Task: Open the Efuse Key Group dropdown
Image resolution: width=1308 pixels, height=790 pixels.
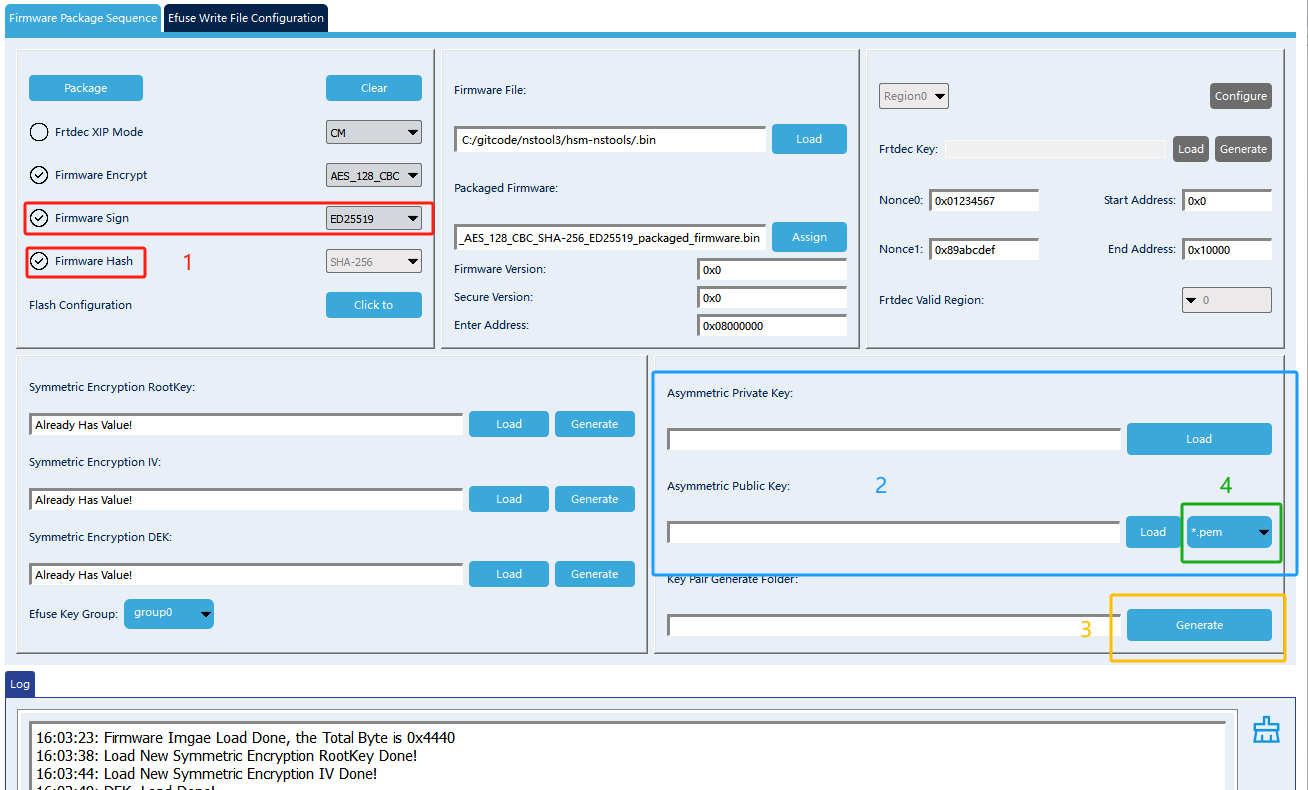Action: pos(169,613)
